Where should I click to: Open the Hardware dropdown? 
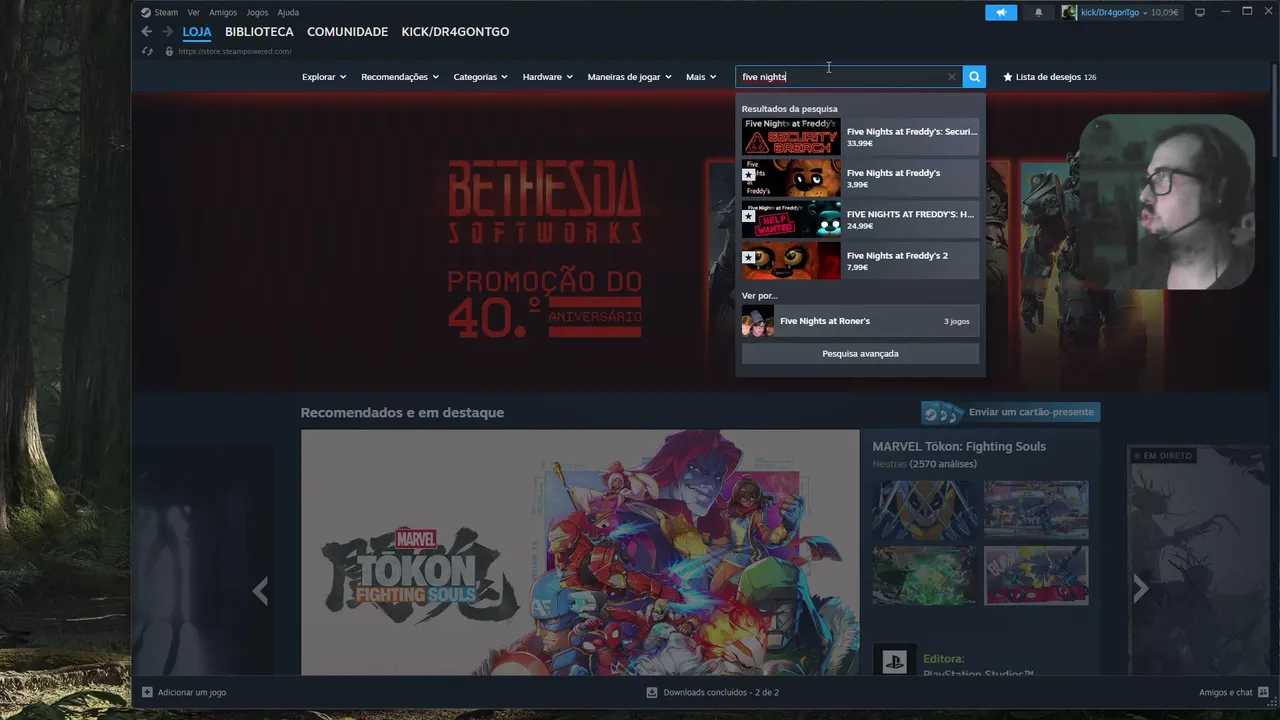click(547, 77)
